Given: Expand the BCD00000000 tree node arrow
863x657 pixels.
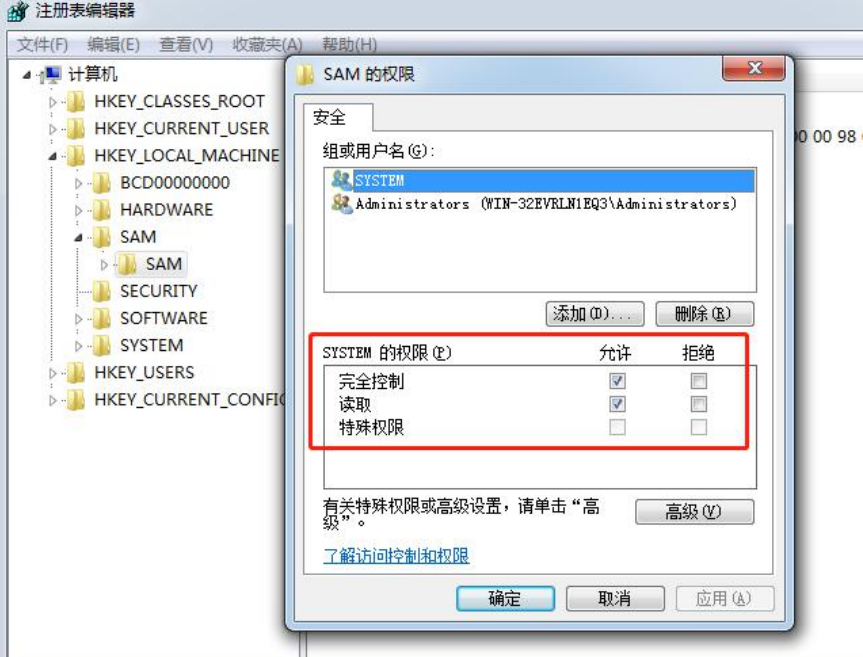Looking at the screenshot, I should coord(79,183).
